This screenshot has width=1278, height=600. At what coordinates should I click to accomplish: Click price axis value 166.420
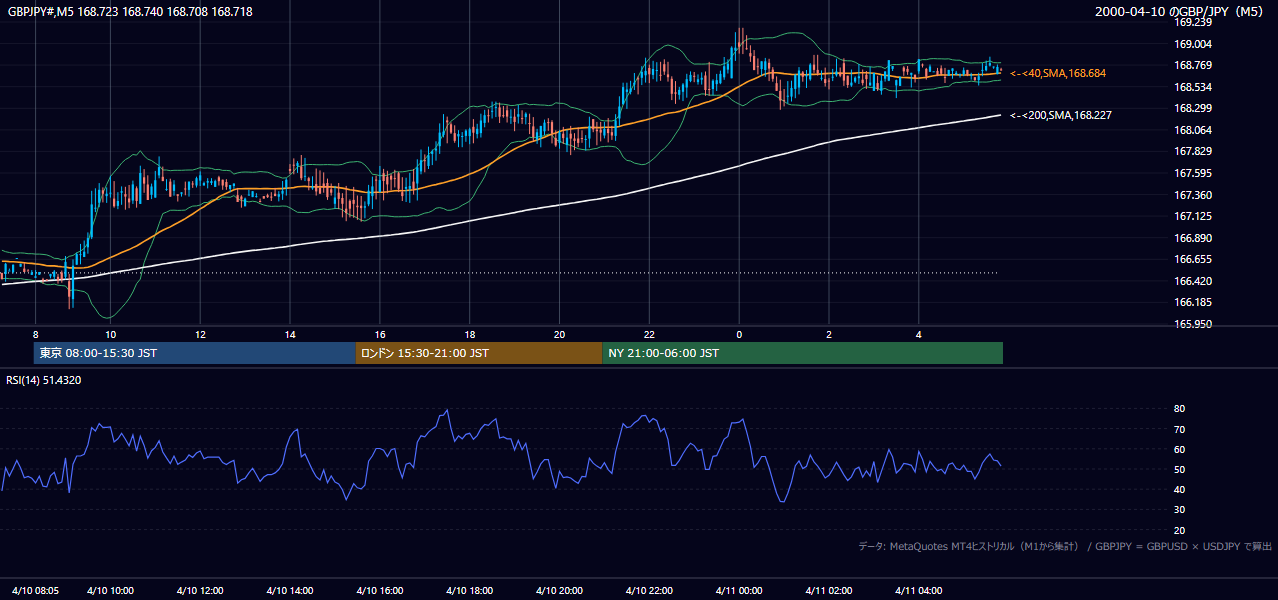(x=1192, y=281)
